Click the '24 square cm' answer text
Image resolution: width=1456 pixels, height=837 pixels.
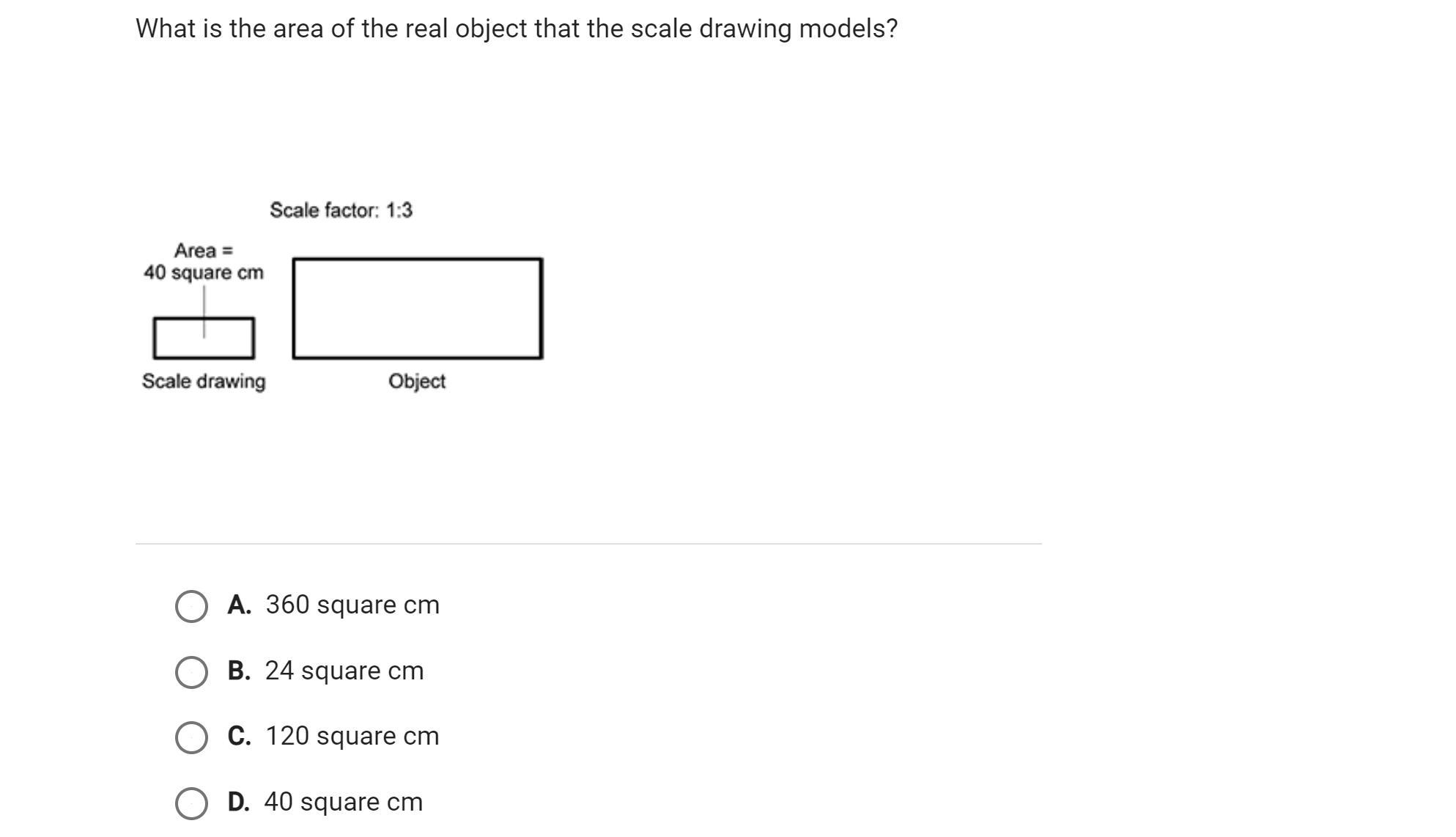[x=344, y=671]
